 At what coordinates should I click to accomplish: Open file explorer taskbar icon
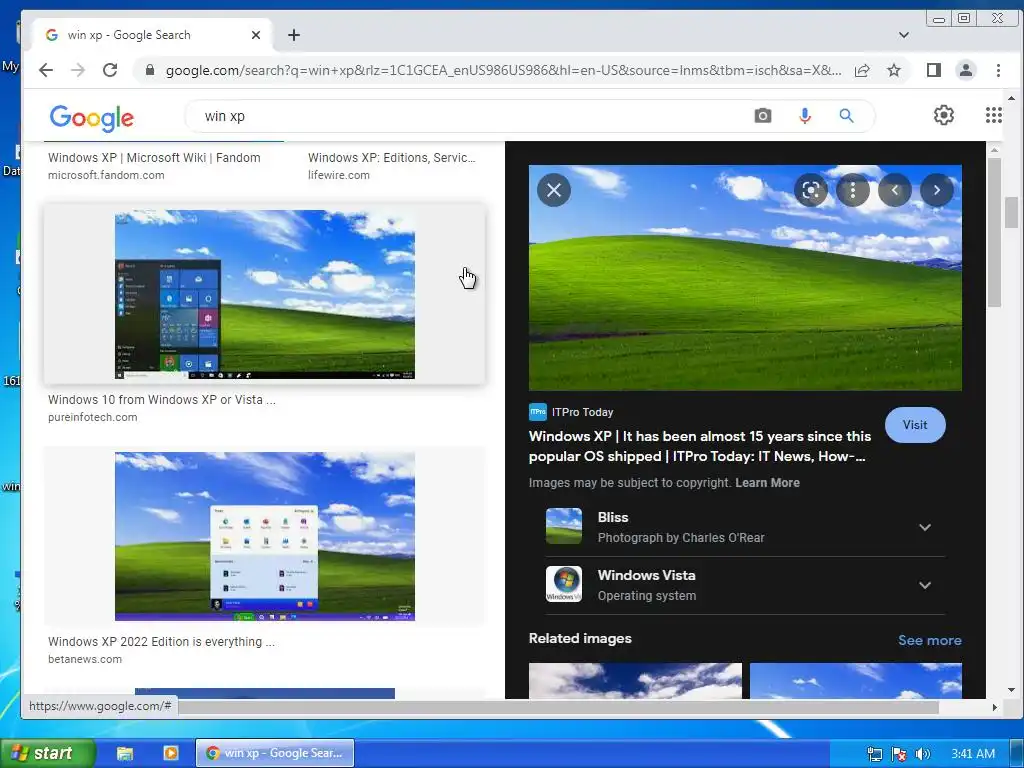125,754
